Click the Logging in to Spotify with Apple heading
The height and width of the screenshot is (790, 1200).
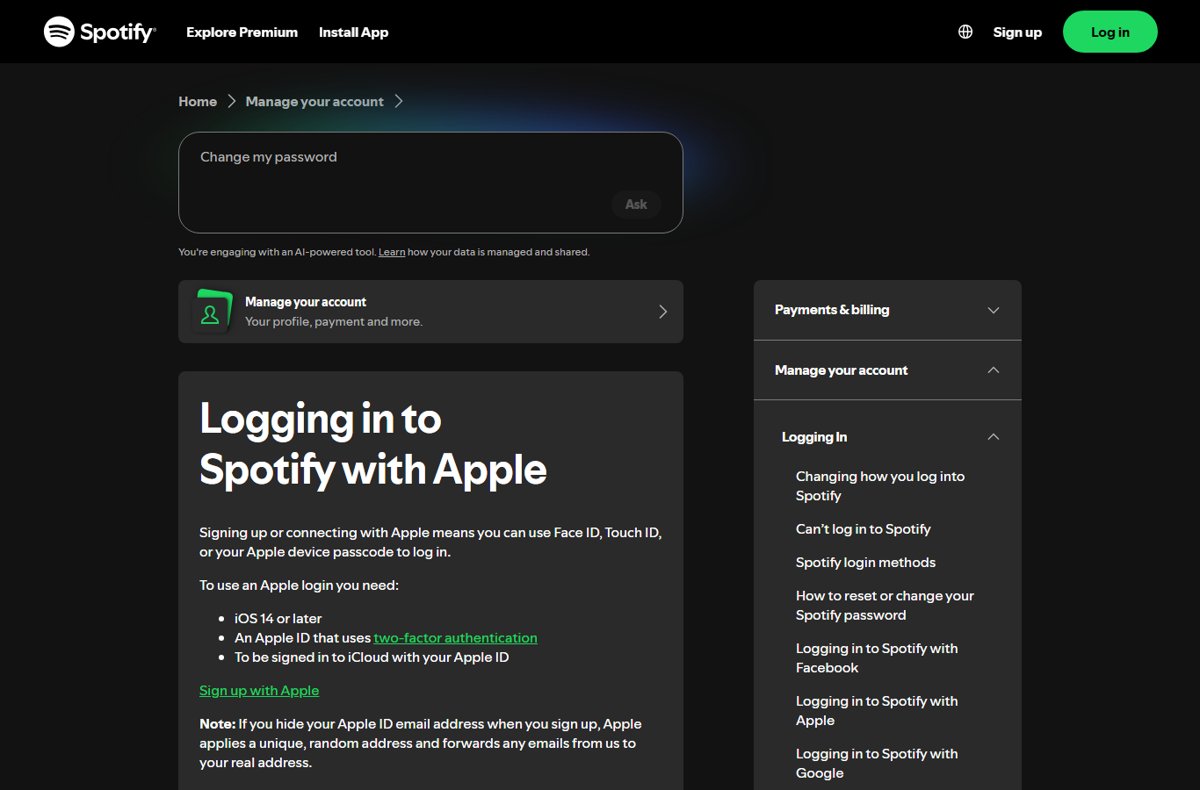coord(373,444)
